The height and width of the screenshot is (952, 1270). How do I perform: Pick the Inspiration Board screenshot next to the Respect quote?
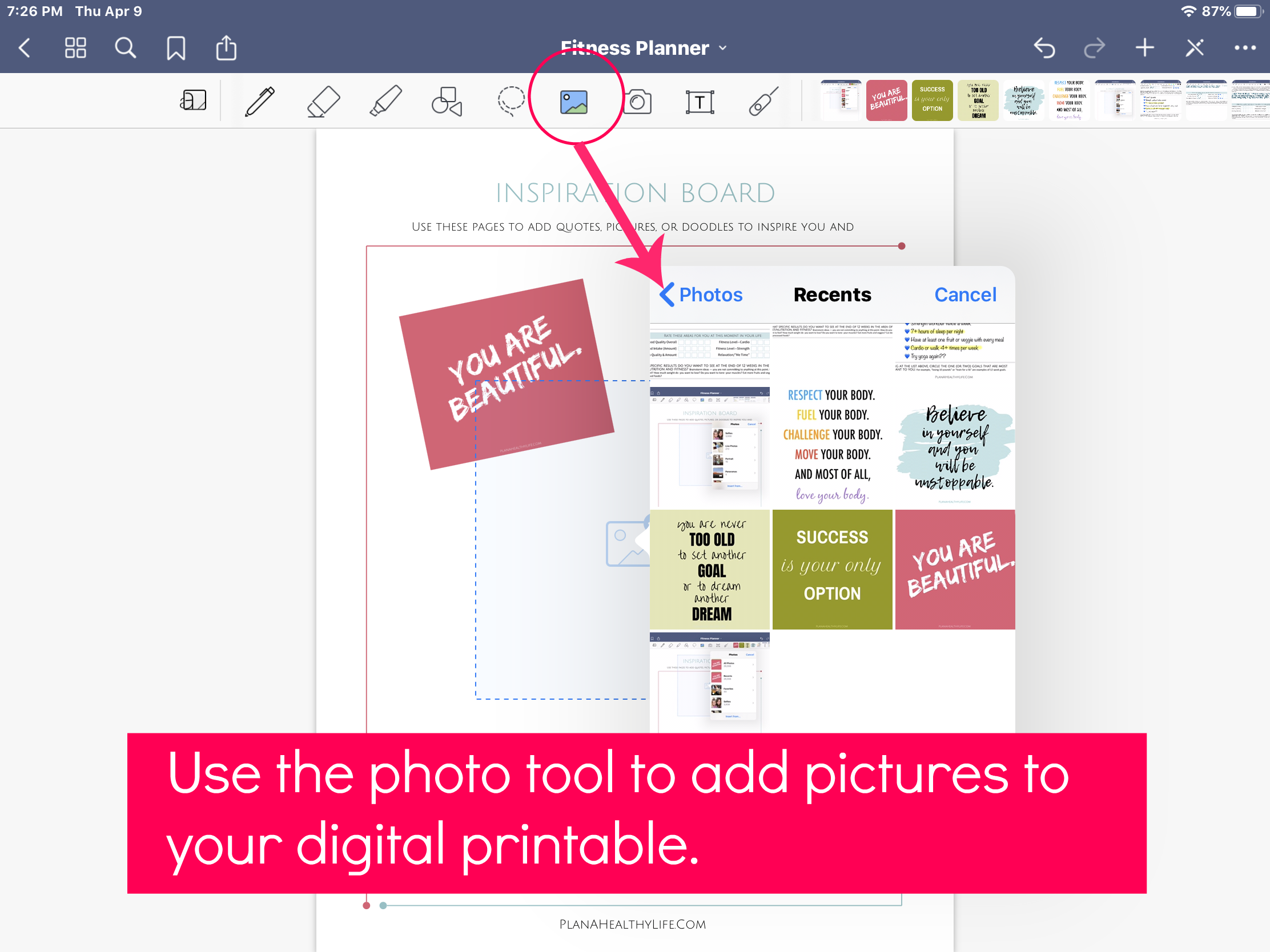pyautogui.click(x=710, y=446)
